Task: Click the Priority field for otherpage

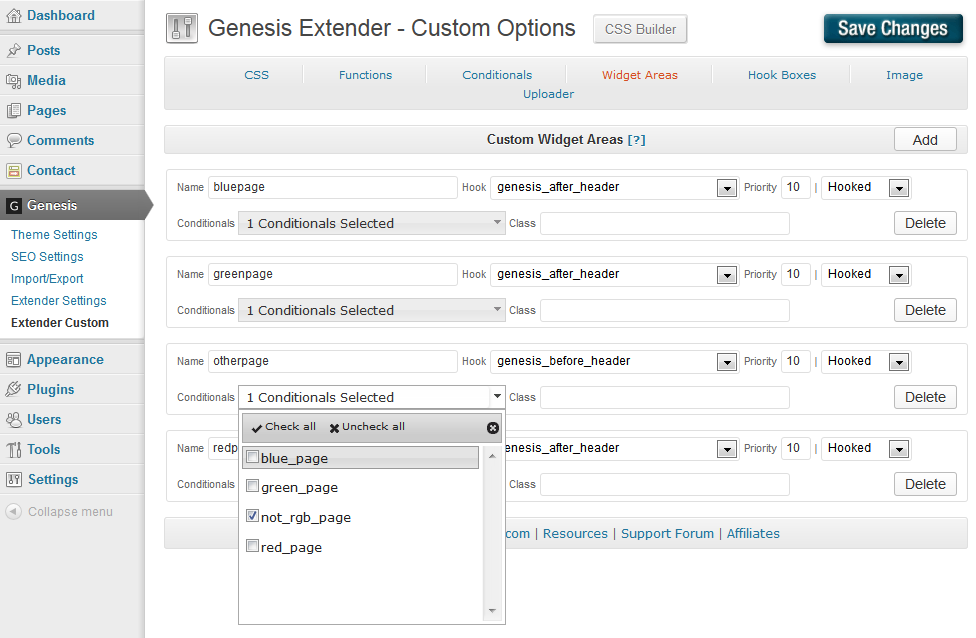Action: click(x=795, y=362)
